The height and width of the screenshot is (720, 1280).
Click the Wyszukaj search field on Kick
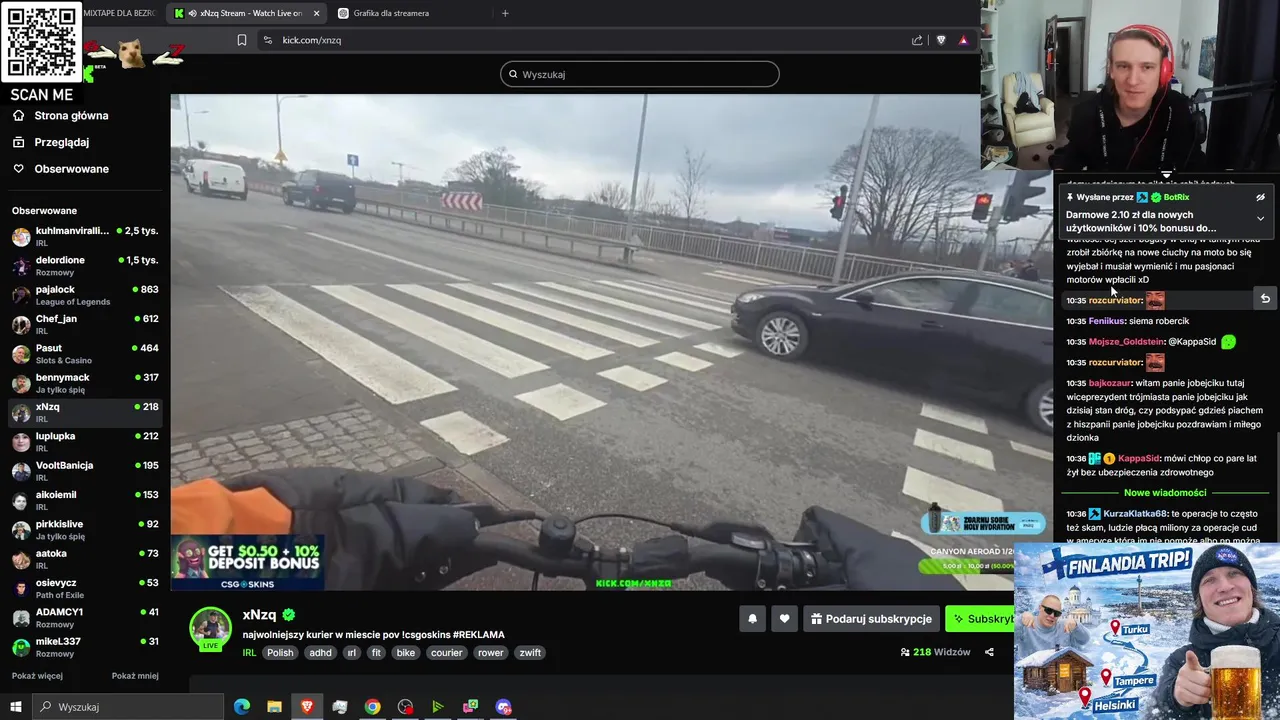[x=640, y=74]
